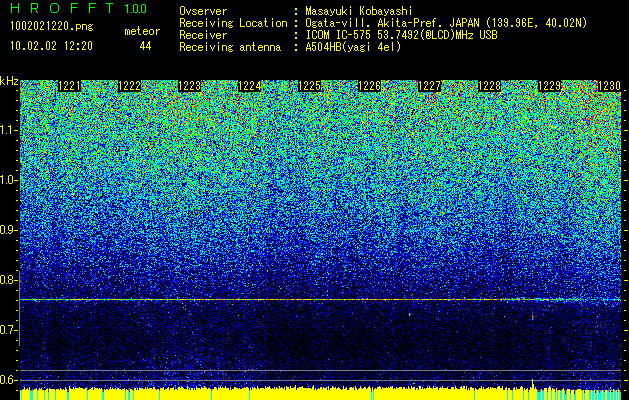Click time marker 1229

coord(549,86)
